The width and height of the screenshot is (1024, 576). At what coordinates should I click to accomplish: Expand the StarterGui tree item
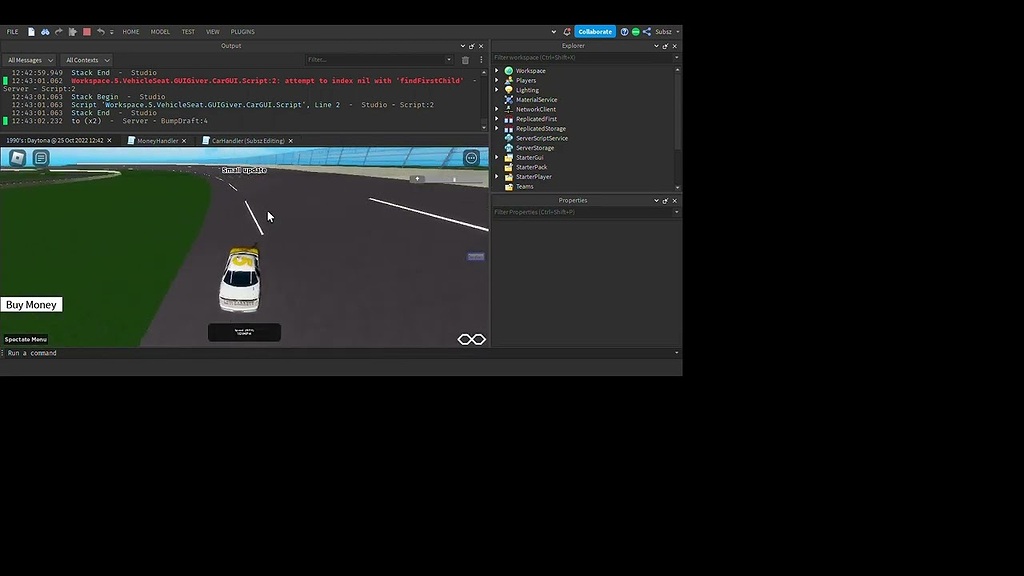click(x=496, y=157)
